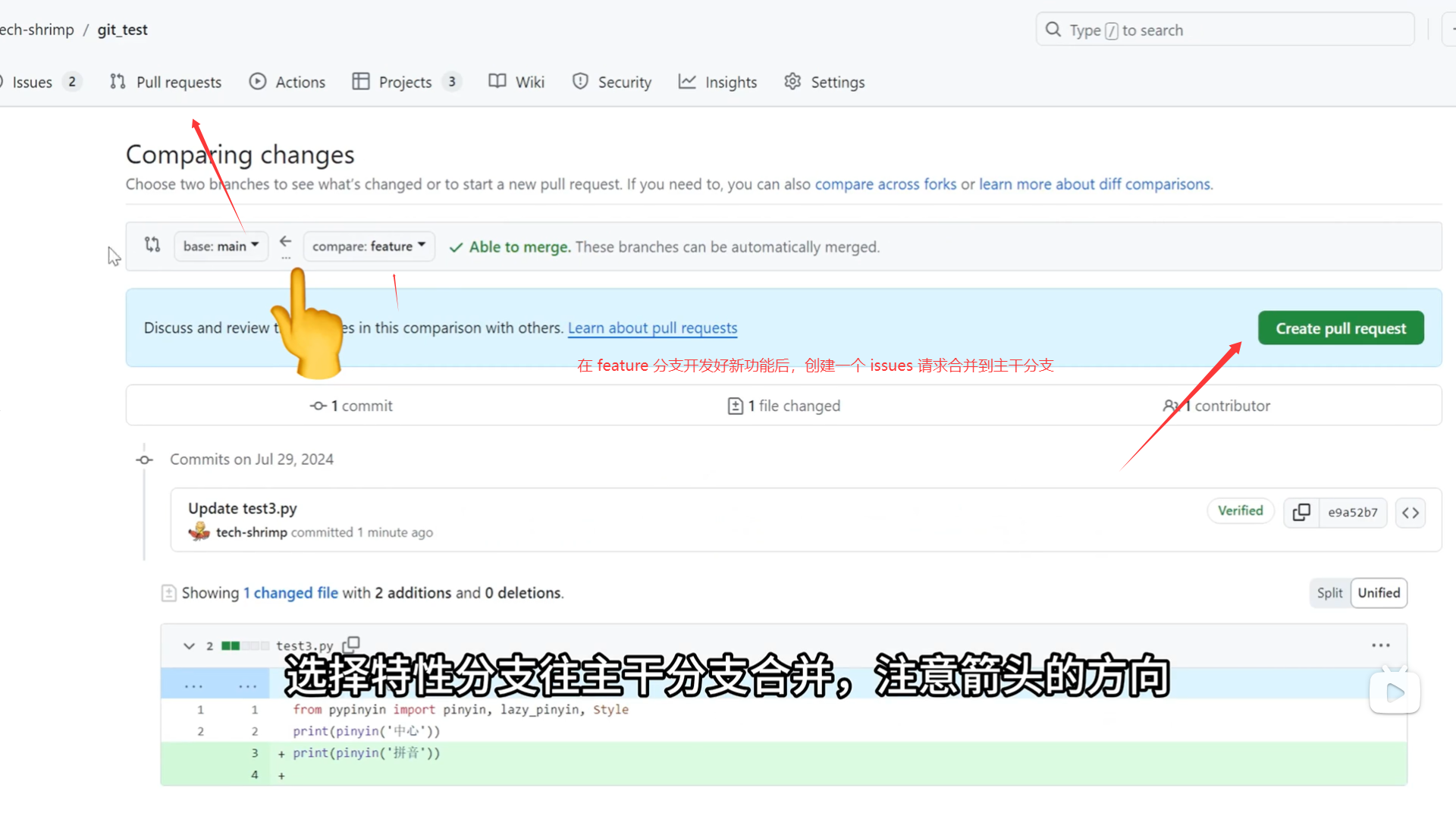This screenshot has width=1456, height=819.
Task: Open Learn about pull requests link
Action: pyautogui.click(x=652, y=328)
